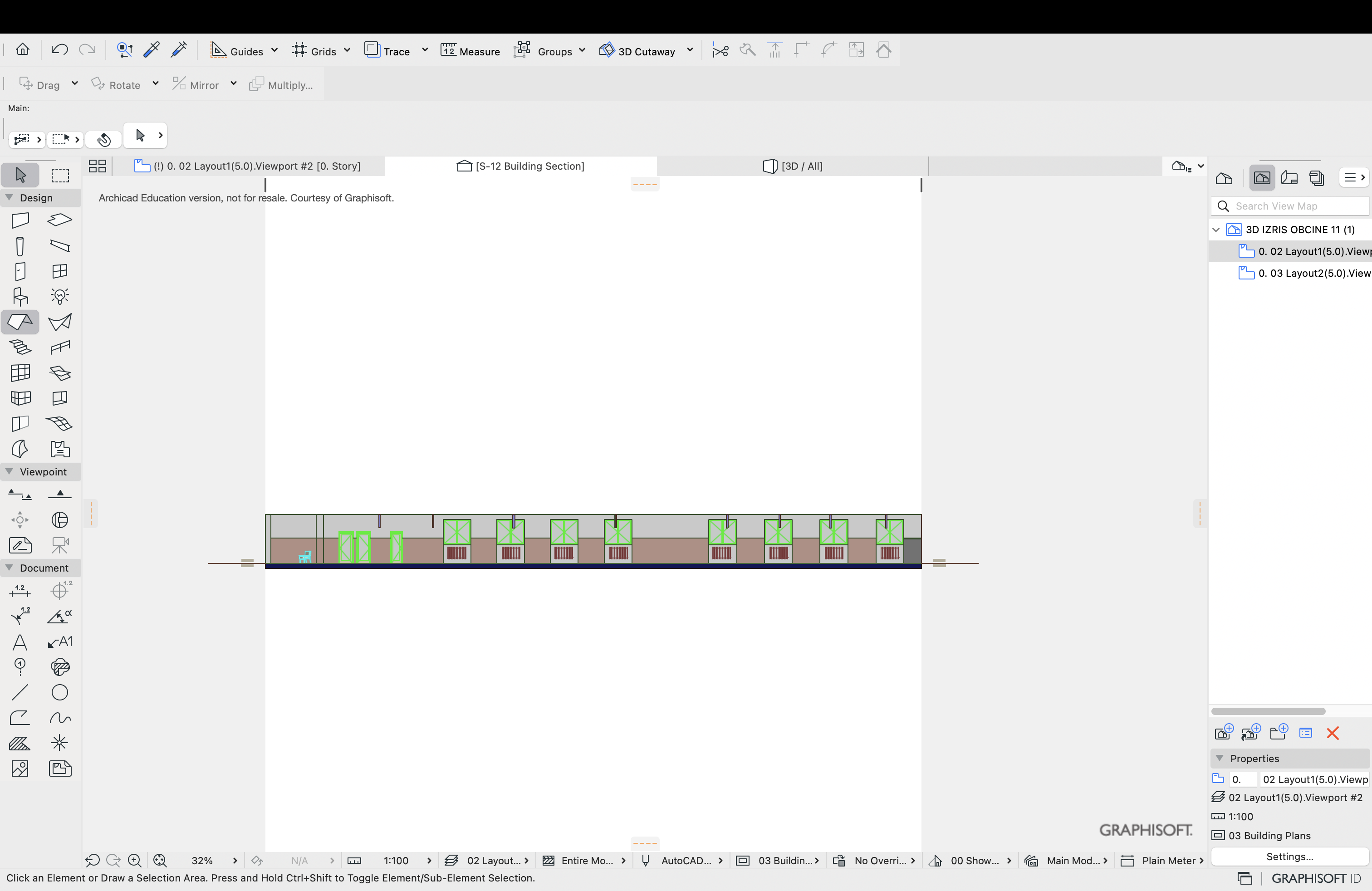Pick the Text tool
Viewport: 1372px width, 891px height.
[20, 641]
